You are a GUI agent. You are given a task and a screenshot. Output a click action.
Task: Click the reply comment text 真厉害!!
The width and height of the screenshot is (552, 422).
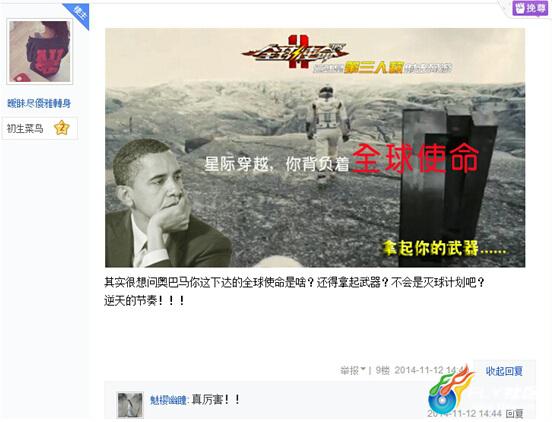point(216,400)
